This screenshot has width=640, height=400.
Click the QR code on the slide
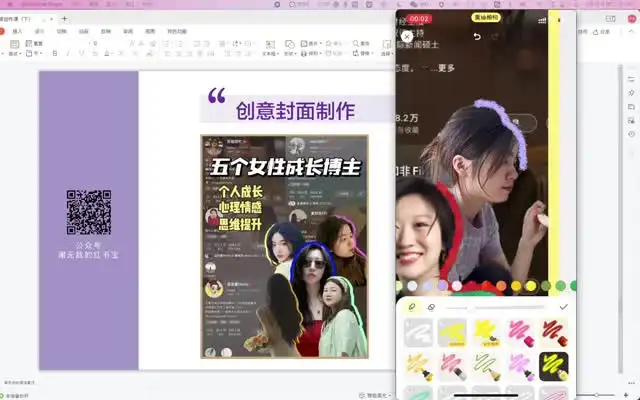coord(88,212)
